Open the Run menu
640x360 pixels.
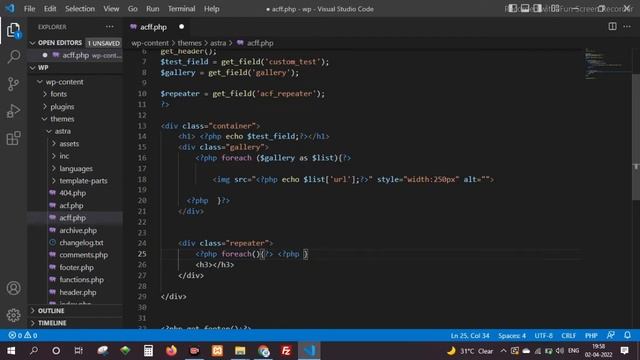pyautogui.click(x=153, y=9)
